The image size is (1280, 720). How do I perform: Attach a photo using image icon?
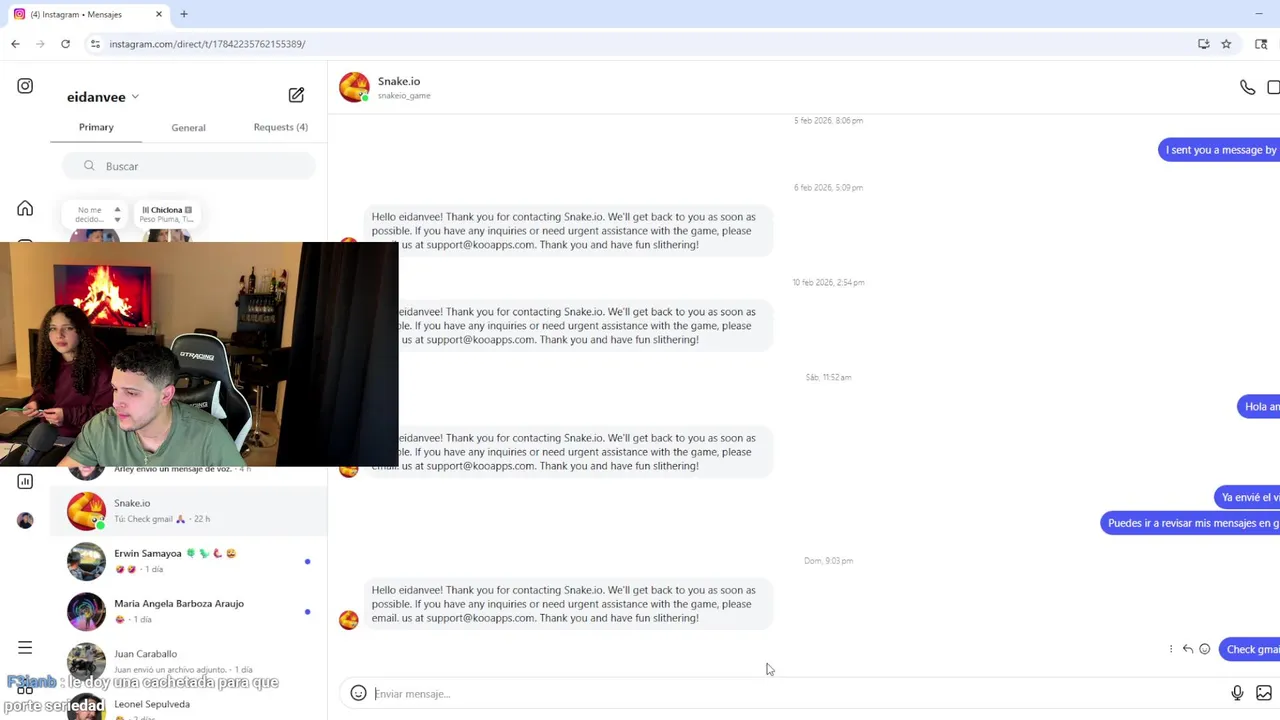(x=1264, y=693)
